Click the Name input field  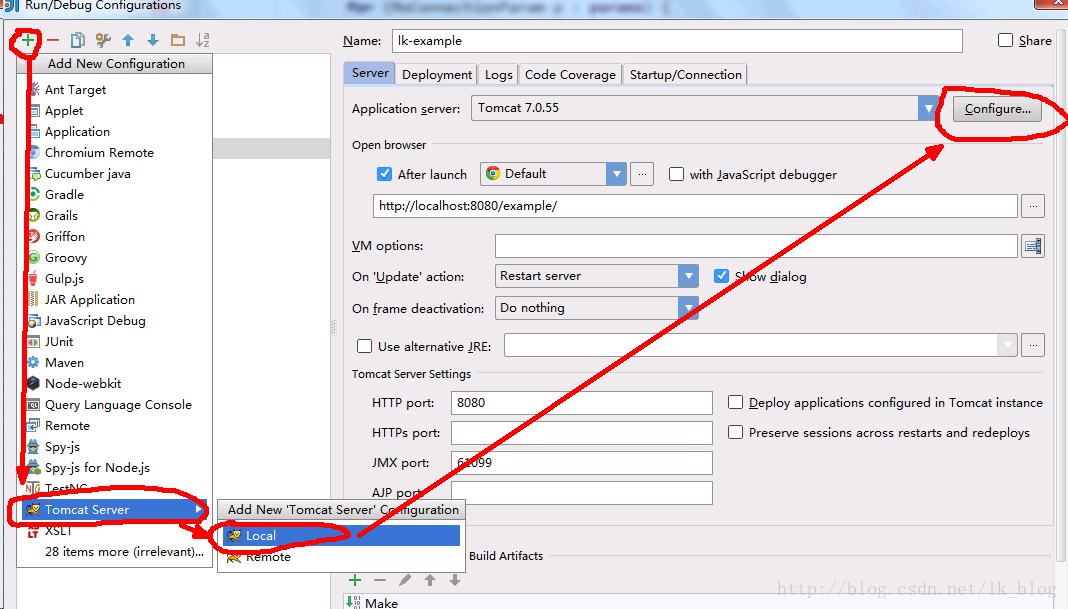(x=677, y=41)
